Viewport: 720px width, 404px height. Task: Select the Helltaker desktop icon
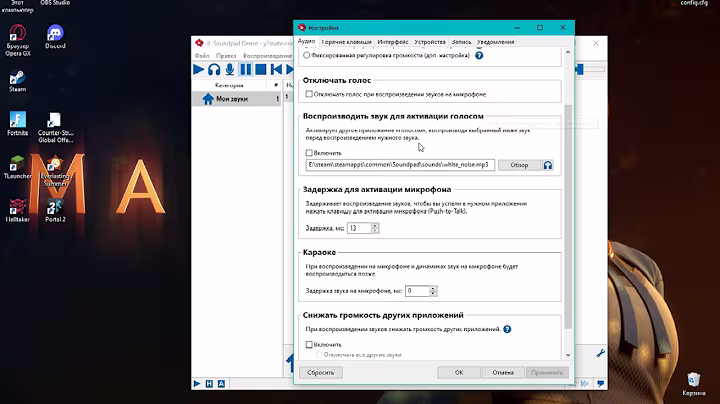pos(17,211)
